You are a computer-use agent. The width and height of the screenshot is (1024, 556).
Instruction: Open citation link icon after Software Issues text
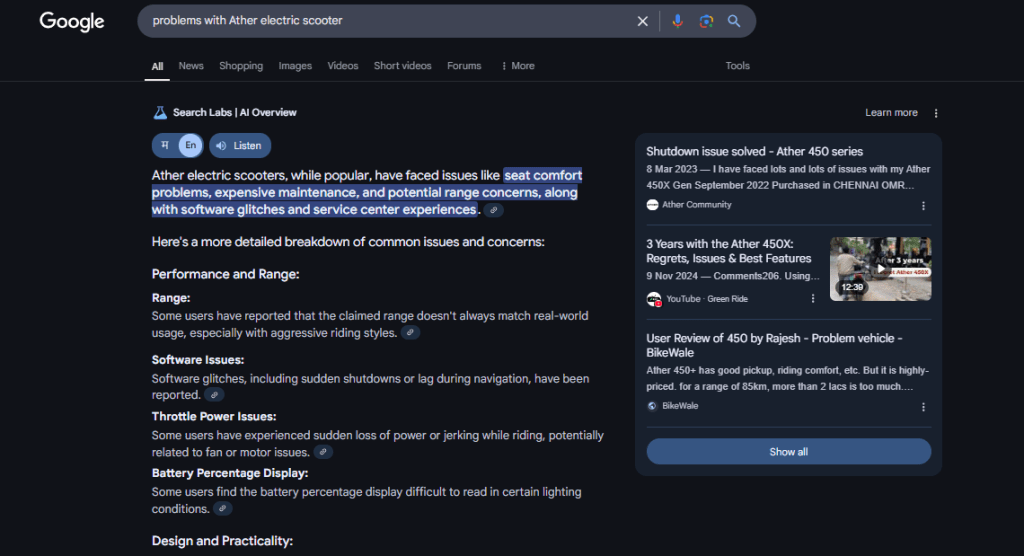coord(214,395)
